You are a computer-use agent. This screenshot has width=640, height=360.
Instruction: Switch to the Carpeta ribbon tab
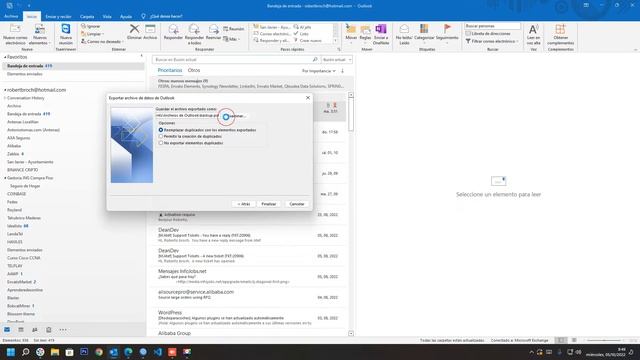(87, 17)
